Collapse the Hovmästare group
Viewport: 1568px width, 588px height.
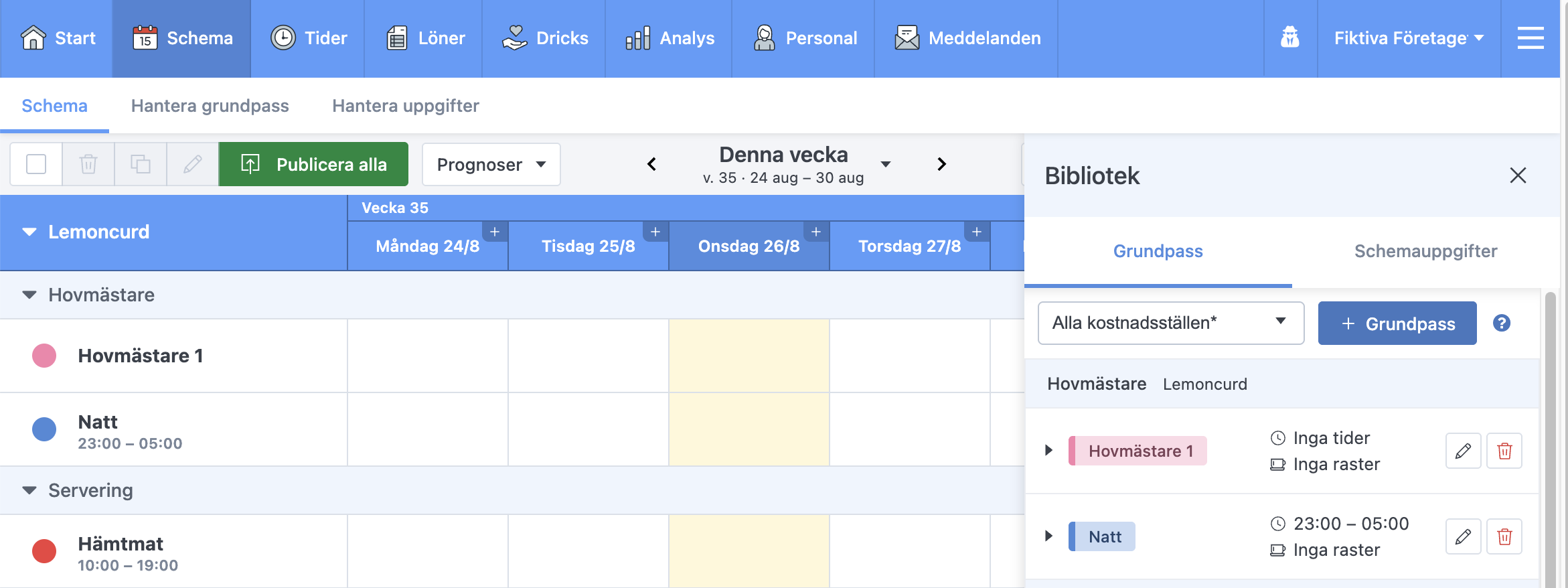coord(29,295)
